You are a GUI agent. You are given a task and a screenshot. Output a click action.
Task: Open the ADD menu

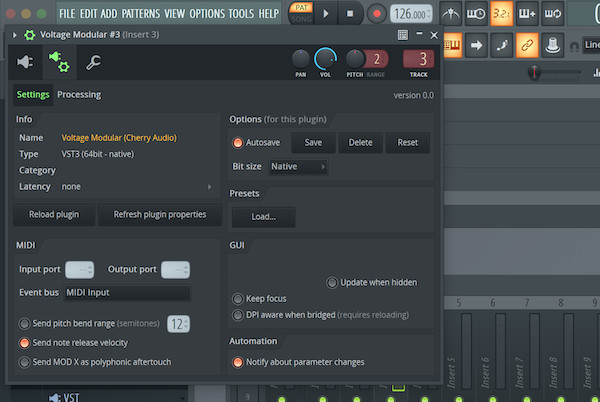(x=109, y=14)
